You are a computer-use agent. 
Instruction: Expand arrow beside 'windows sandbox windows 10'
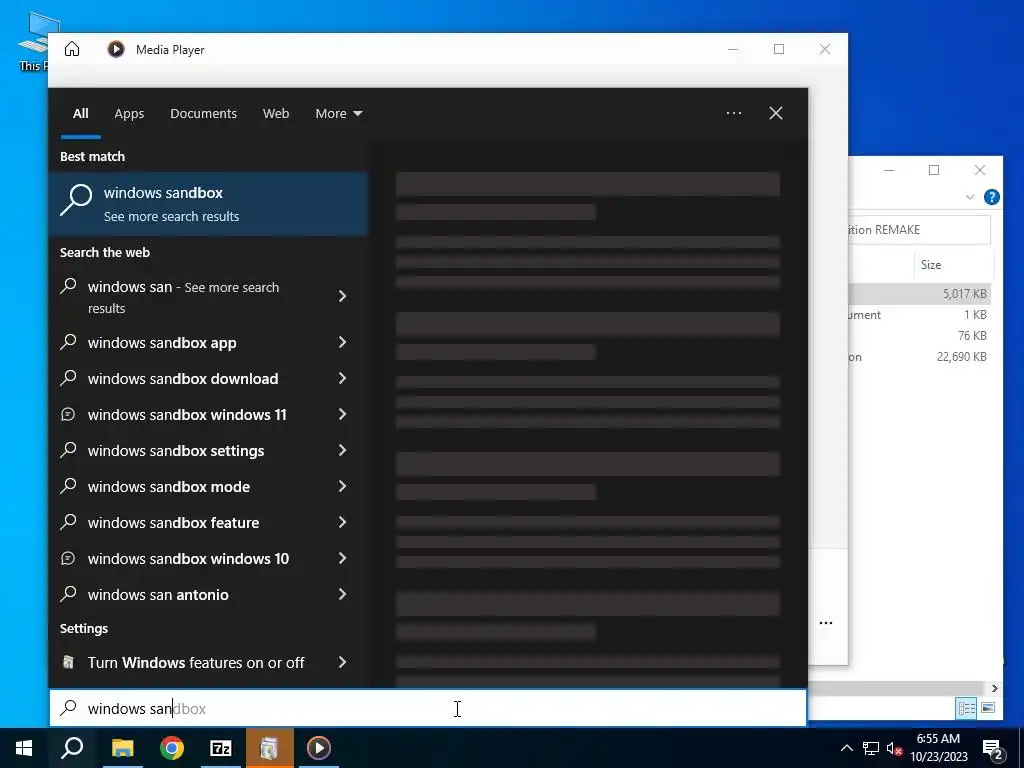pyautogui.click(x=342, y=558)
